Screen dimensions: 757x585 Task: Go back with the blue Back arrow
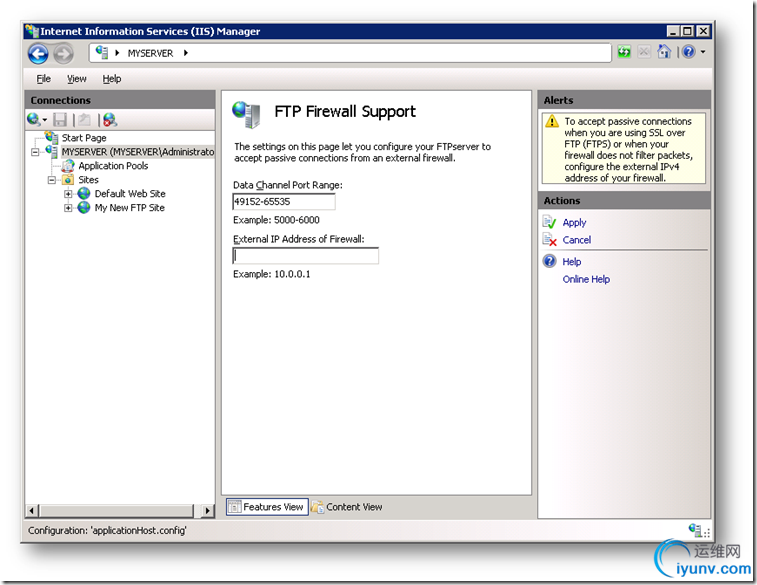(38, 53)
